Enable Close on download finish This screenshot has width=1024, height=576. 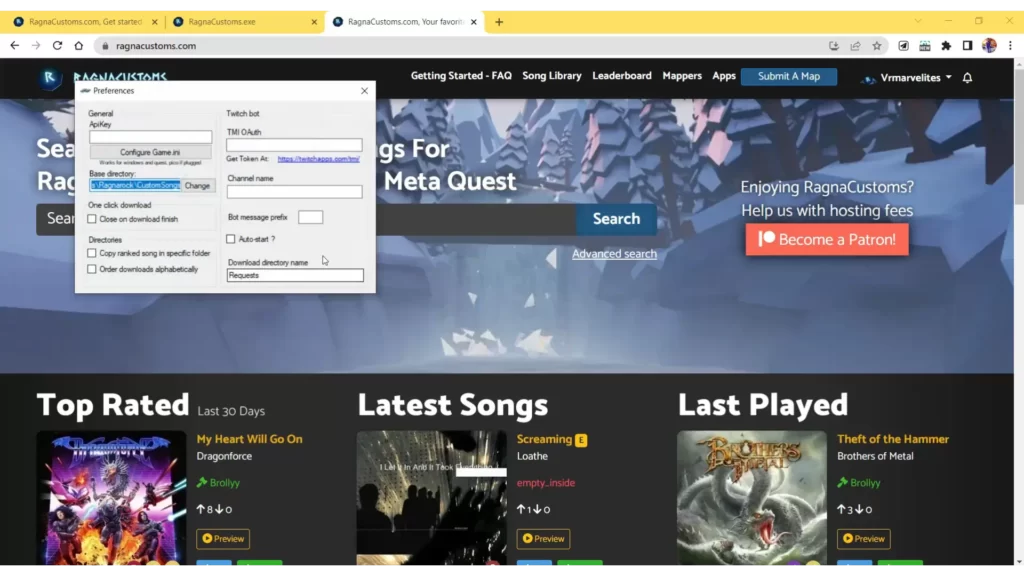point(92,219)
